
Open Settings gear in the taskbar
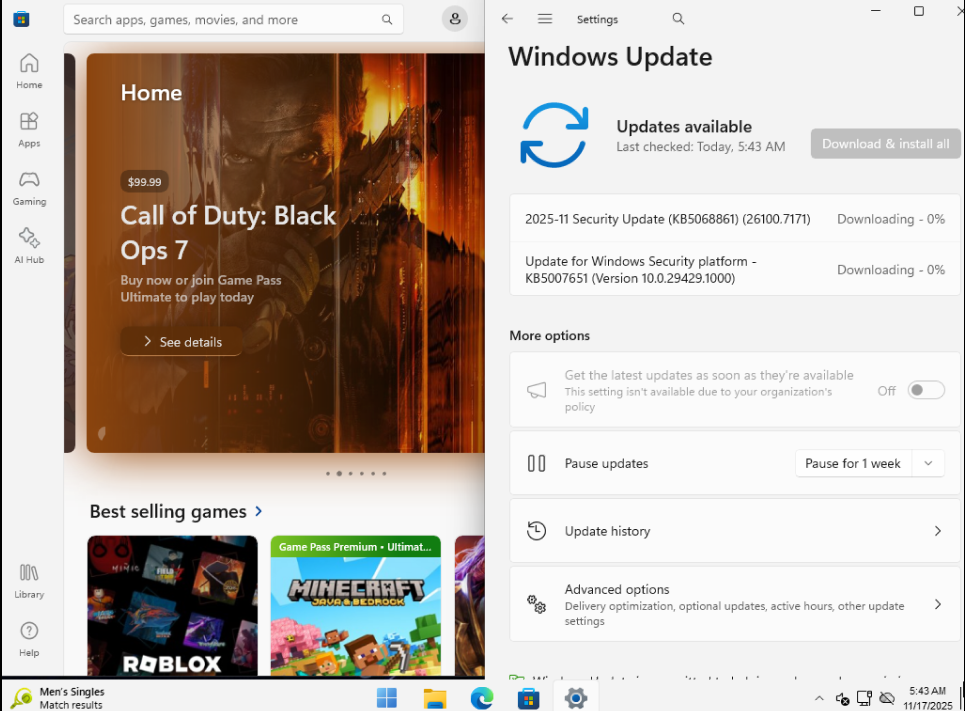[575, 698]
